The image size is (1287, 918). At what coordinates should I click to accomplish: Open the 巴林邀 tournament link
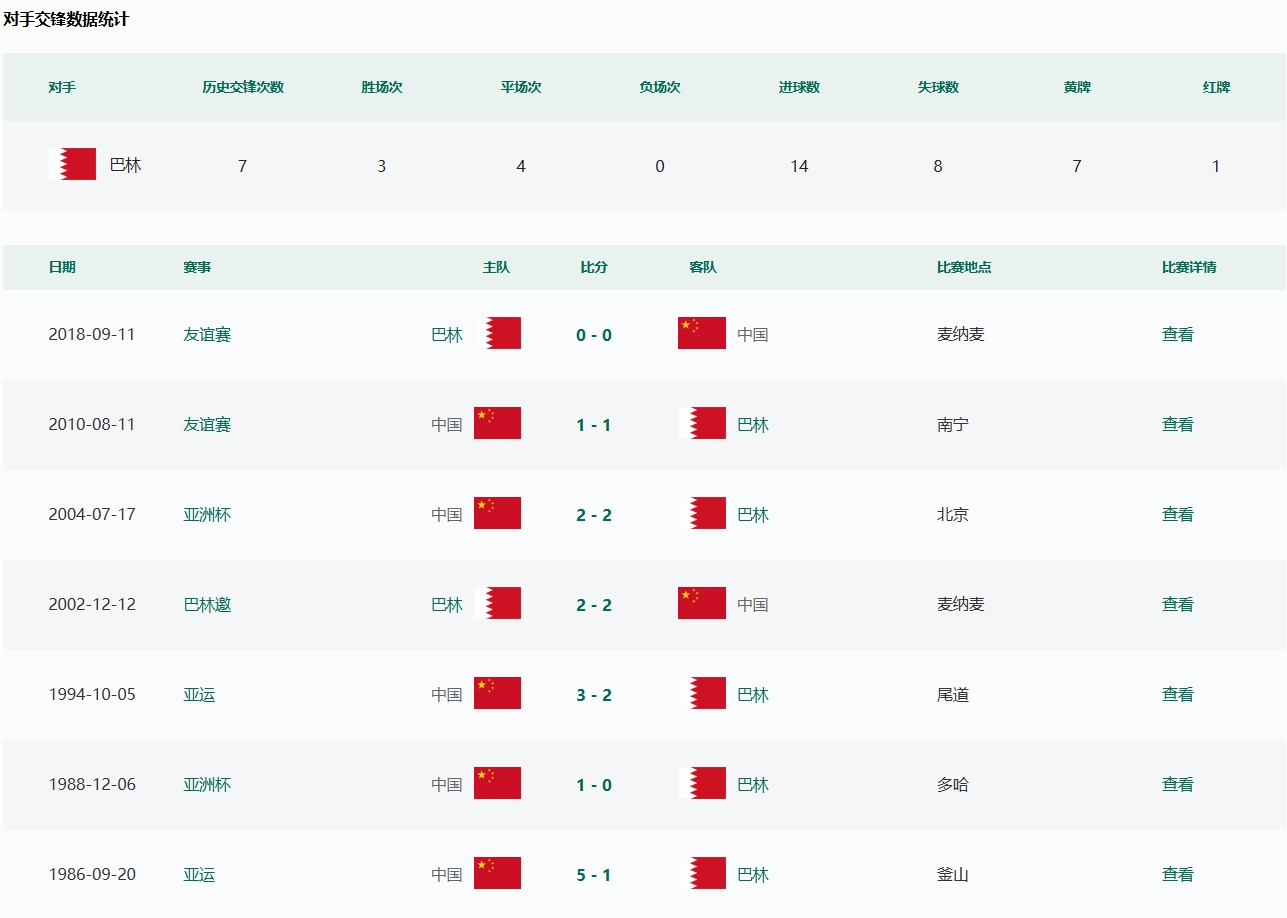tap(207, 605)
